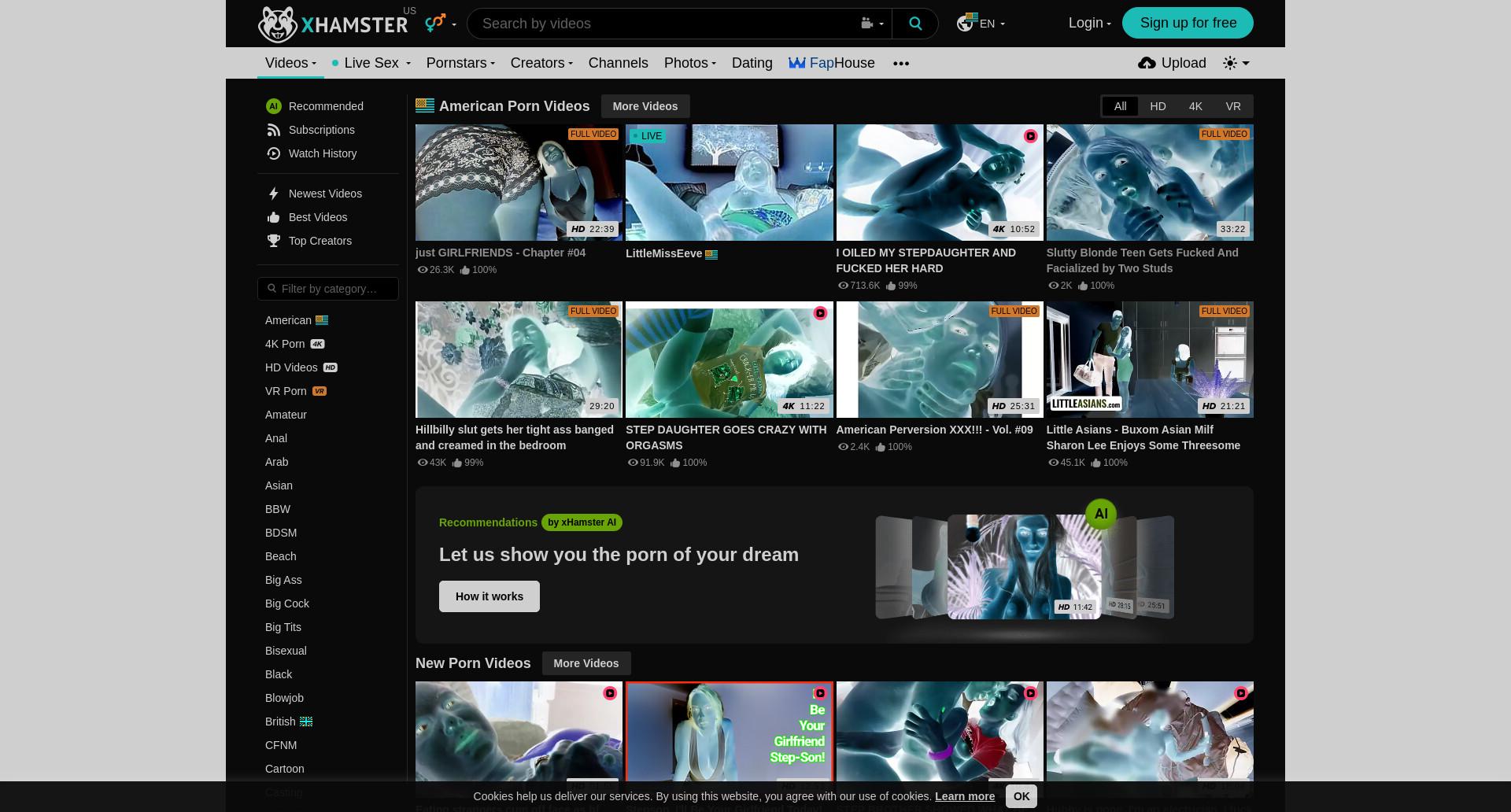Expand the Videos menu arrow
The height and width of the screenshot is (812, 1511).
point(314,64)
